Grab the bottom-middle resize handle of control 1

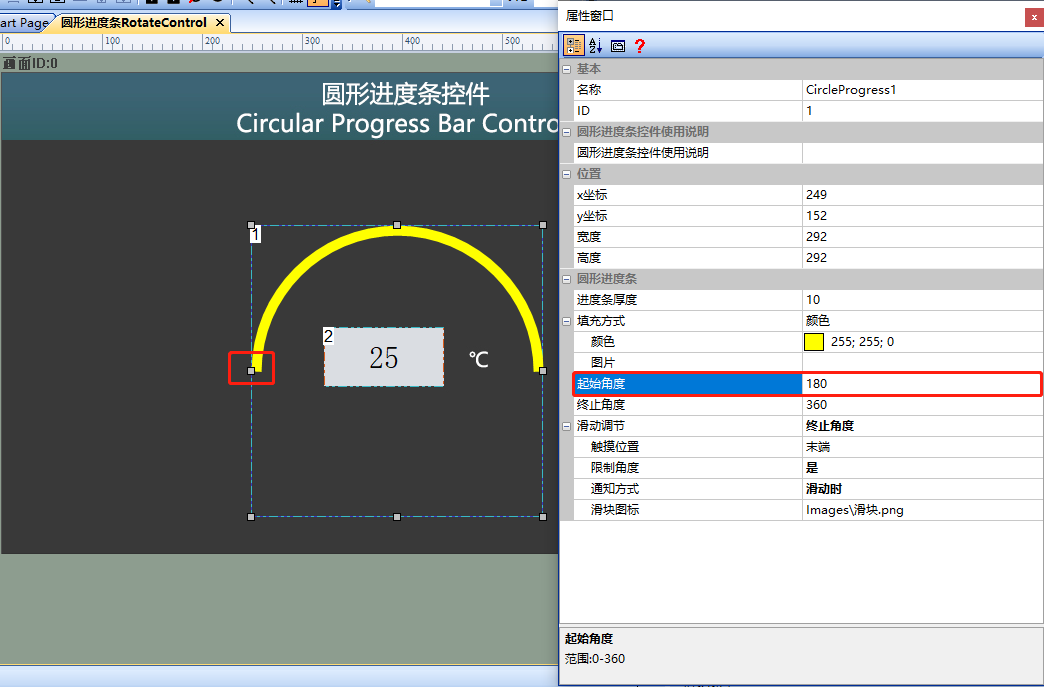tap(397, 517)
